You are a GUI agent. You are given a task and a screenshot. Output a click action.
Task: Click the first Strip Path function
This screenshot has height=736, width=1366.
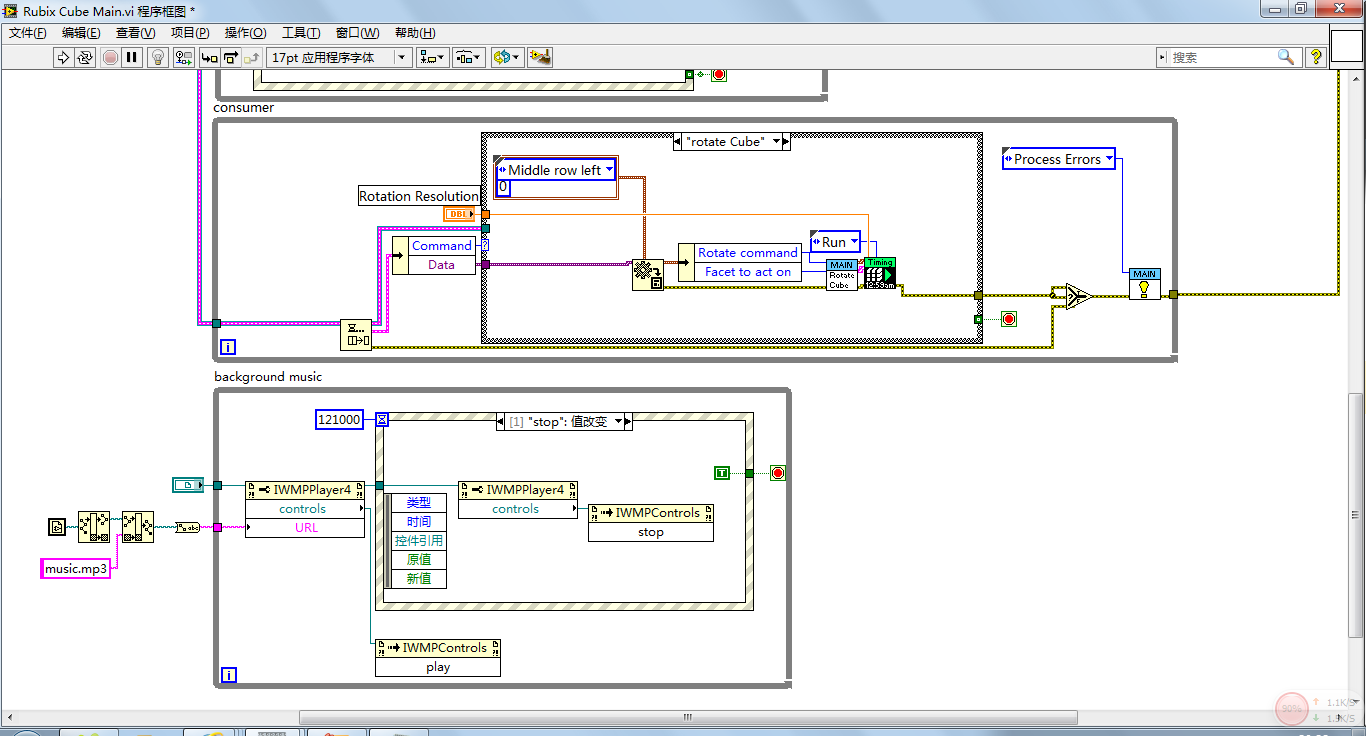[94, 526]
